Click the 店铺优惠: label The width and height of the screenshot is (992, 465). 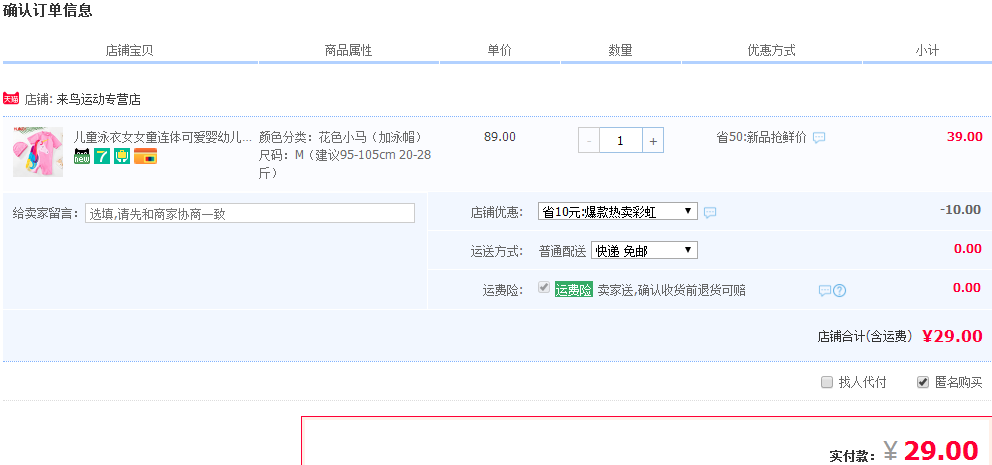[497, 213]
